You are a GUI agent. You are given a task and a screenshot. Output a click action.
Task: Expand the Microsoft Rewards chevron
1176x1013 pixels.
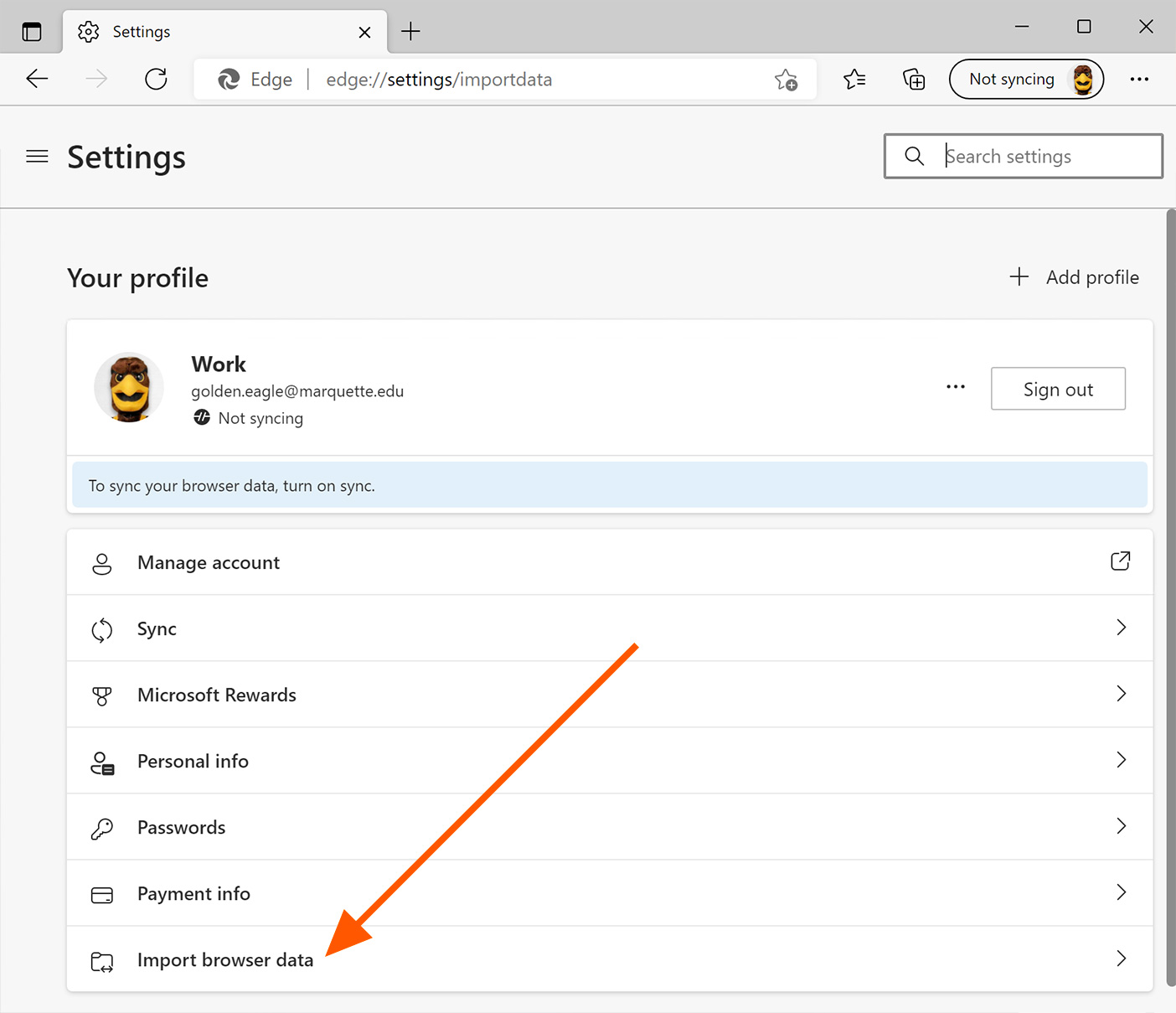(1121, 694)
